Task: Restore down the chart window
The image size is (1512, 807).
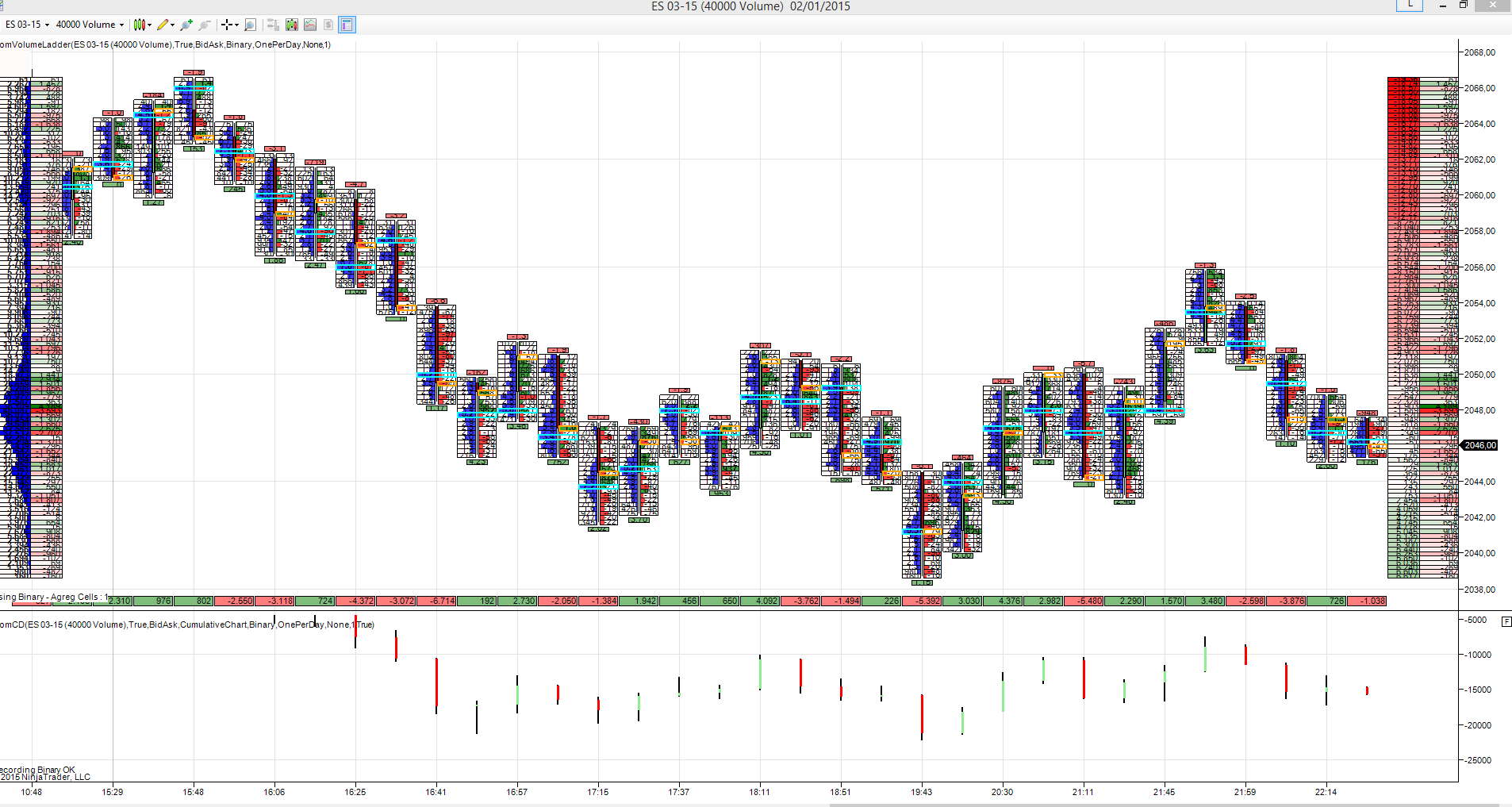Action: pos(1464,6)
